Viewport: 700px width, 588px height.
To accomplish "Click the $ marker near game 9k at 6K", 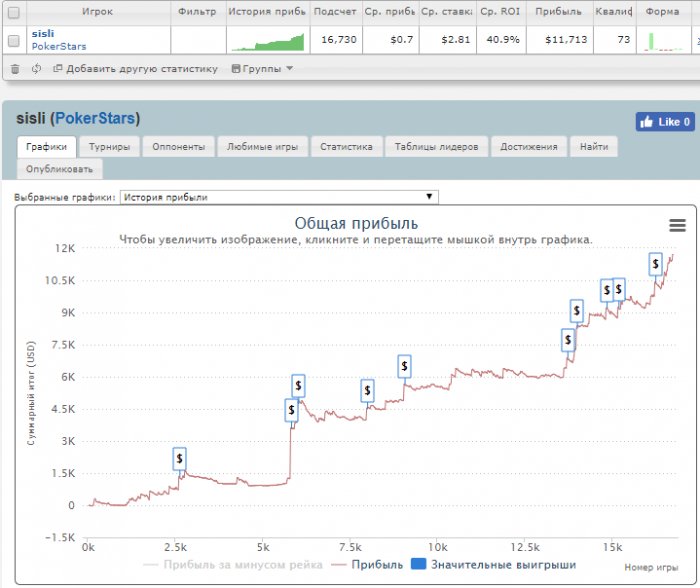I will (404, 366).
